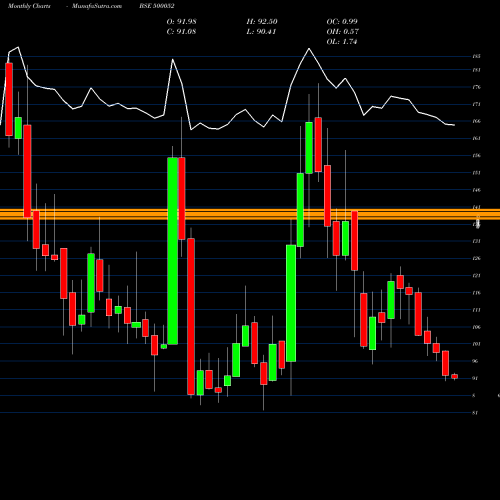Click the open value 'O: 91.98'
Image resolution: width=500 pixels, height=500 pixels.
tap(181, 22)
